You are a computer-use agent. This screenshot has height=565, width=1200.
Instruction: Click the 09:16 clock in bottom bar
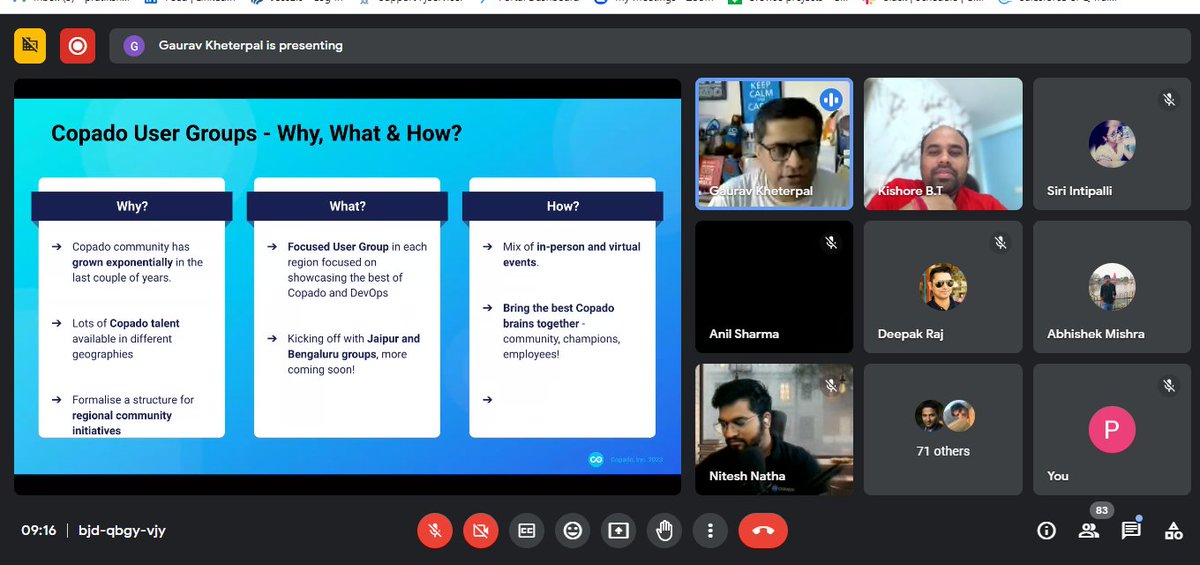(38, 531)
